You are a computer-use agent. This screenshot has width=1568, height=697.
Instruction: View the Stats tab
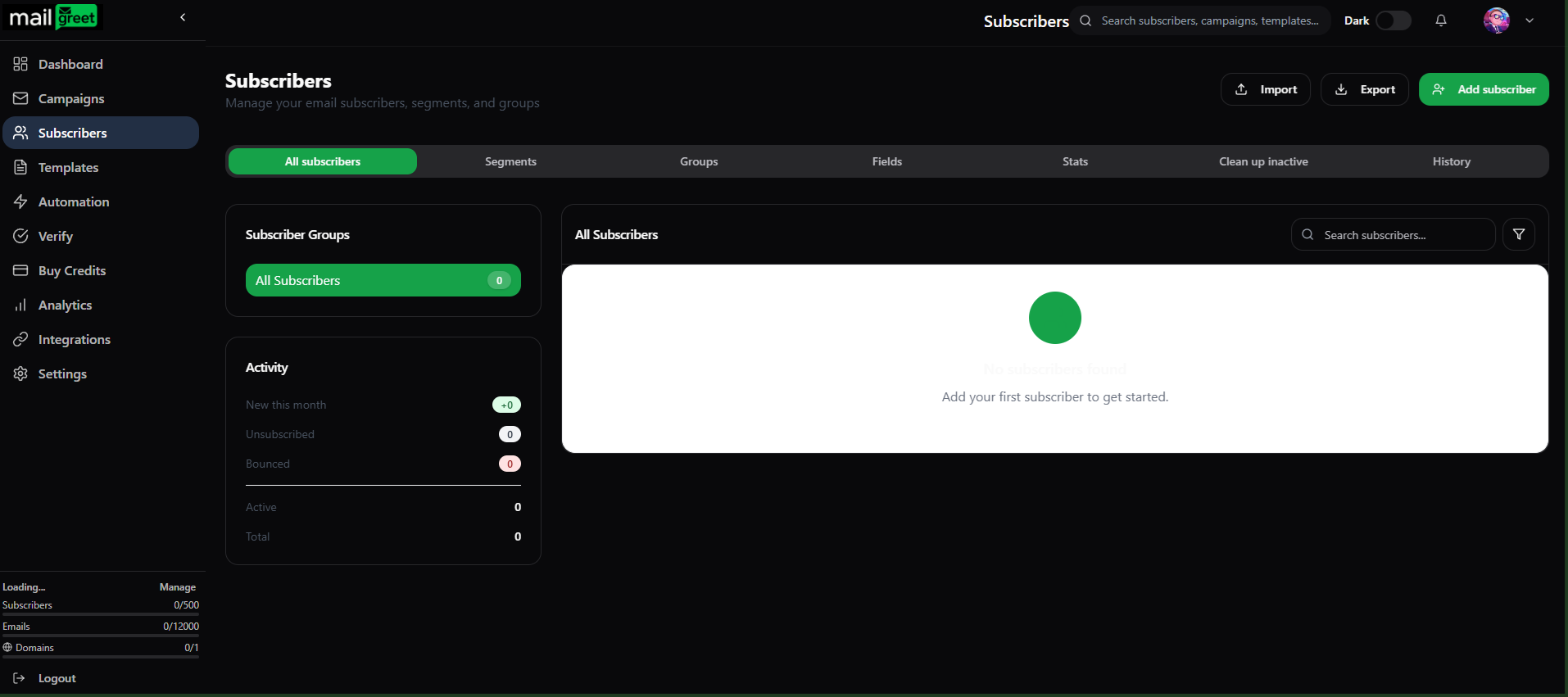[1075, 161]
